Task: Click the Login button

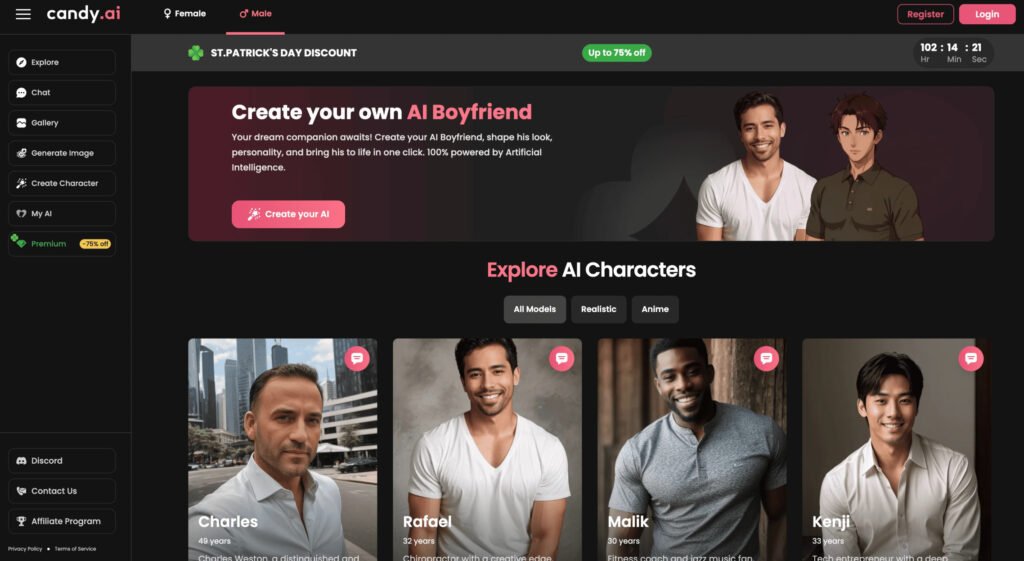Action: [987, 14]
